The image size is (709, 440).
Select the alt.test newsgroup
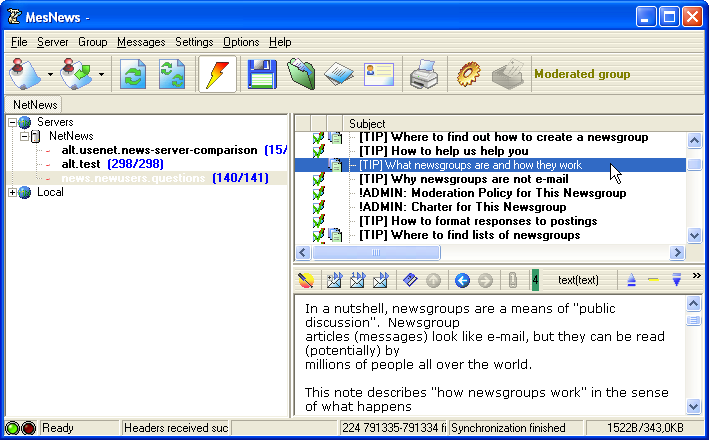pyautogui.click(x=81, y=164)
